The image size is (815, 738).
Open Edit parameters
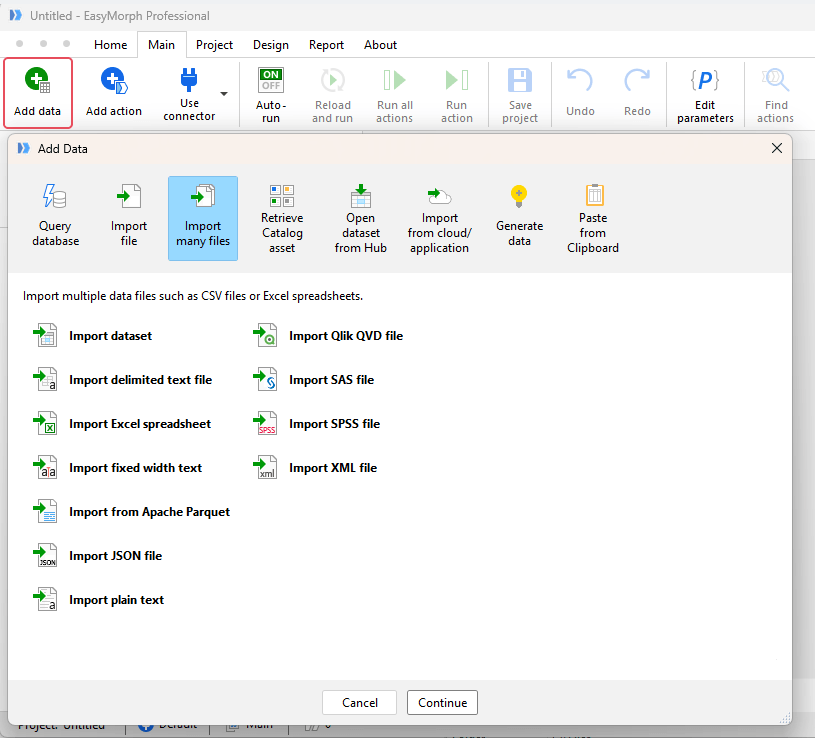click(x=705, y=96)
